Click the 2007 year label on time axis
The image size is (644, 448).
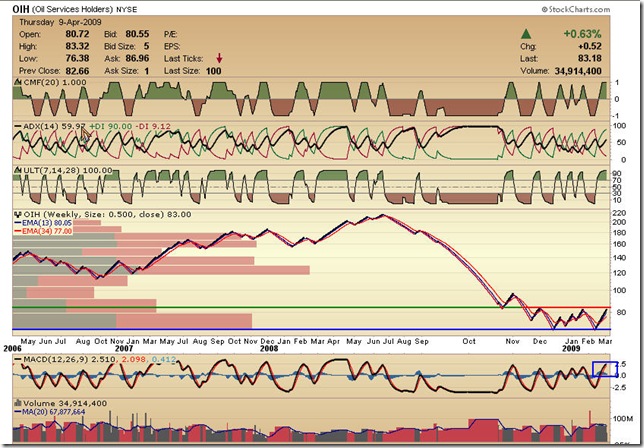[x=124, y=349]
